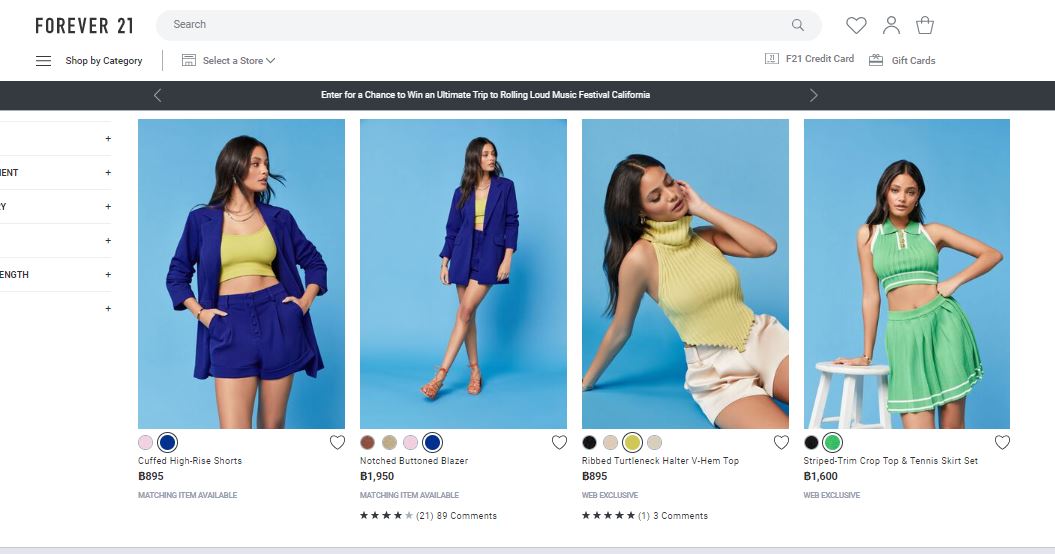Favorite the Cuffed High-Rise Shorts
Image resolution: width=1055 pixels, height=554 pixels.
337,442
